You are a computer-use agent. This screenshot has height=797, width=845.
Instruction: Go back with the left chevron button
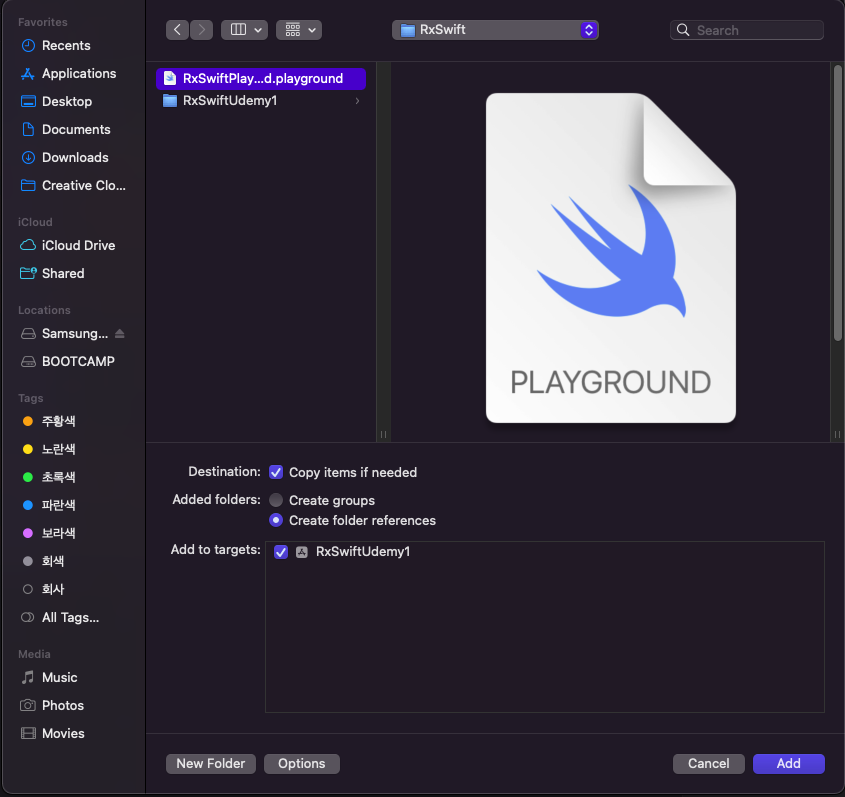177,30
